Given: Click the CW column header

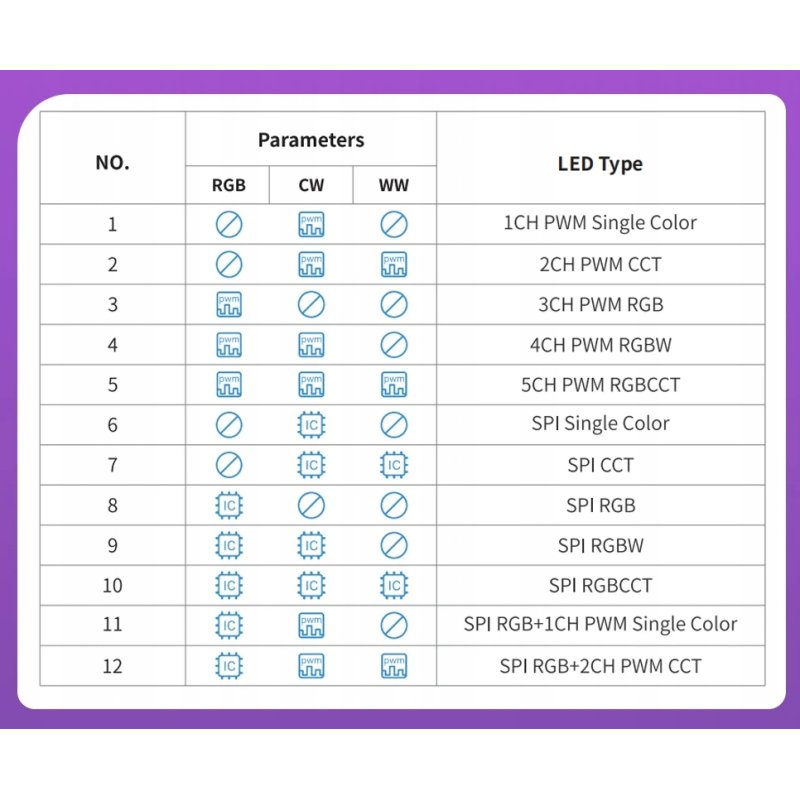Looking at the screenshot, I should 311,185.
